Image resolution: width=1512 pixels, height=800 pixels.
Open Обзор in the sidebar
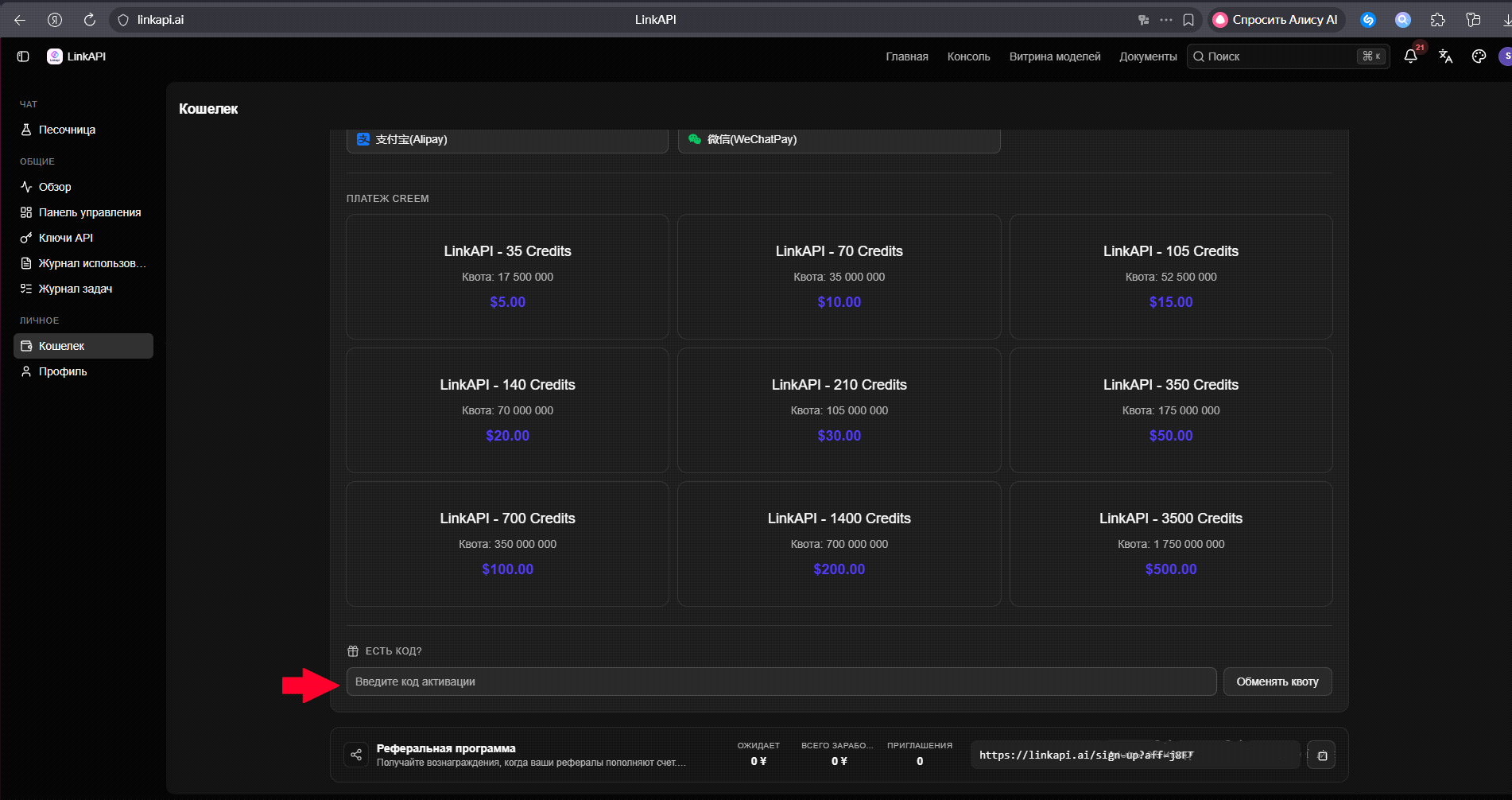[x=83, y=187]
